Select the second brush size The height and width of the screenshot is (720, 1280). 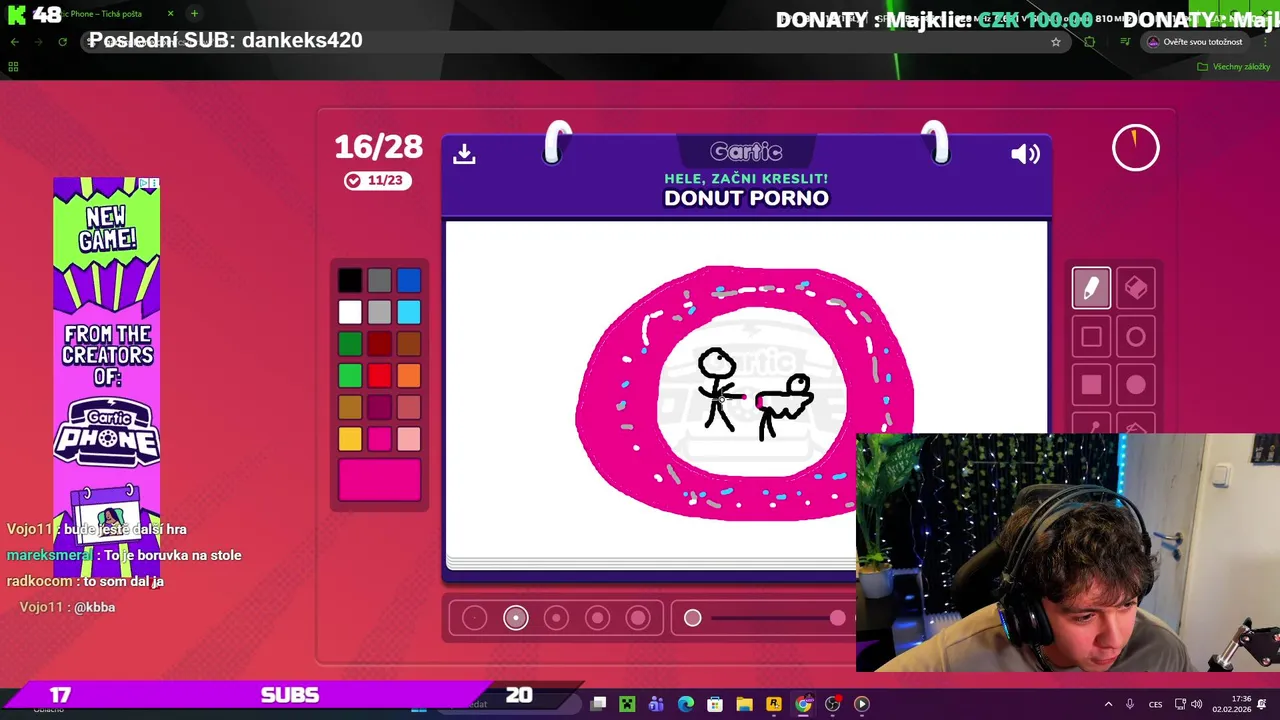click(516, 618)
